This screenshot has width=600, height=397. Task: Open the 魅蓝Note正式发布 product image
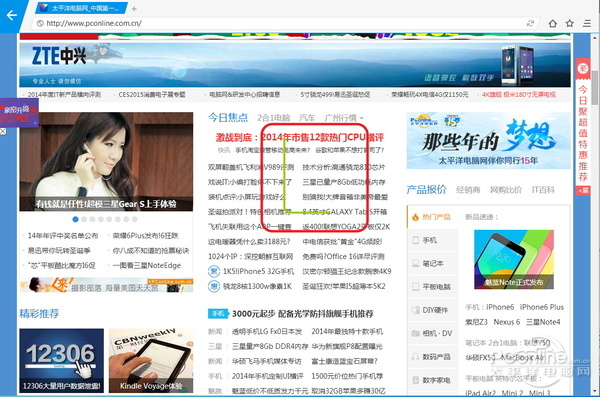[514, 259]
